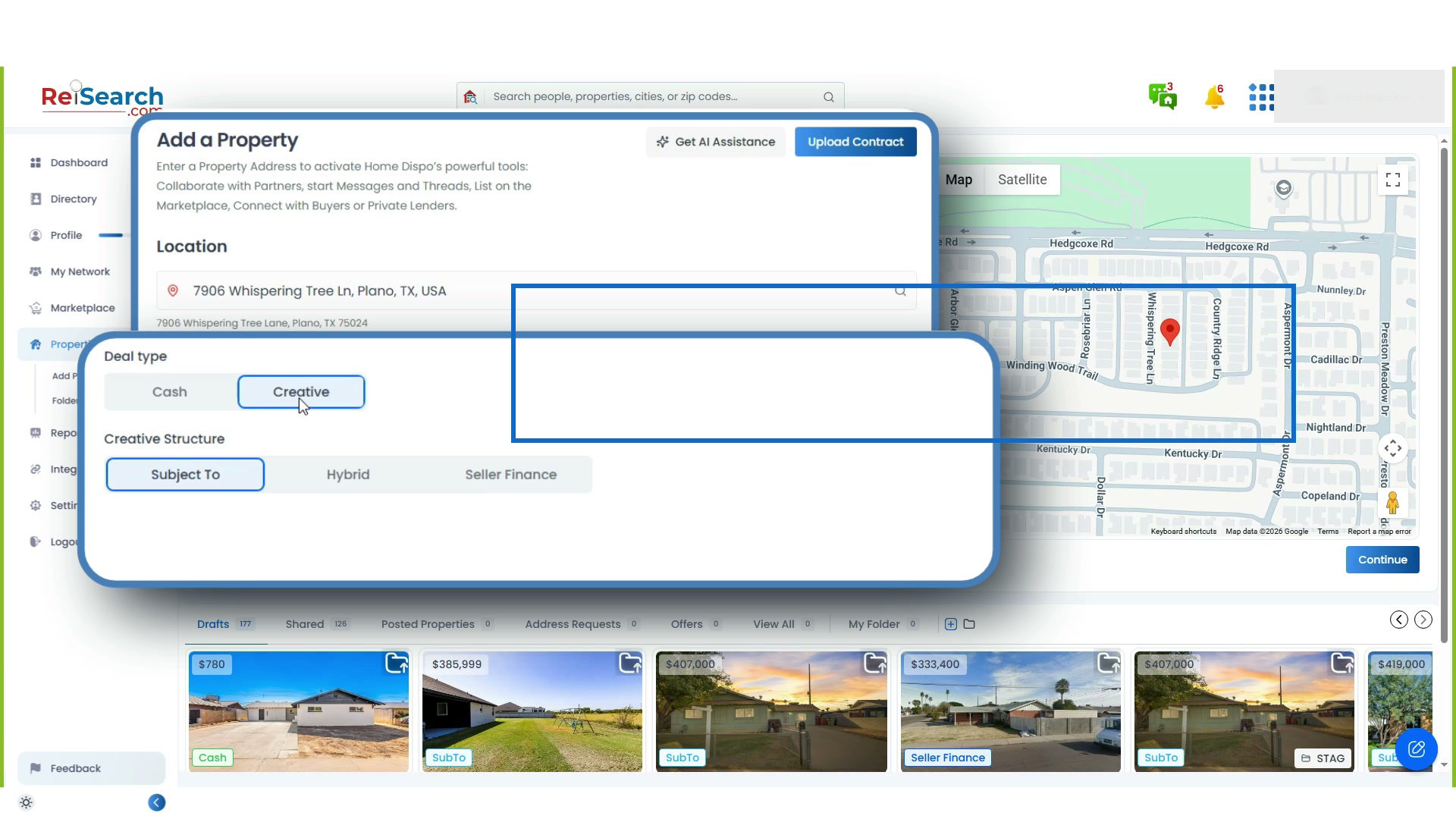Screen dimensions: 1456x819
Task: Click the red location pin on map
Action: click(x=1170, y=332)
